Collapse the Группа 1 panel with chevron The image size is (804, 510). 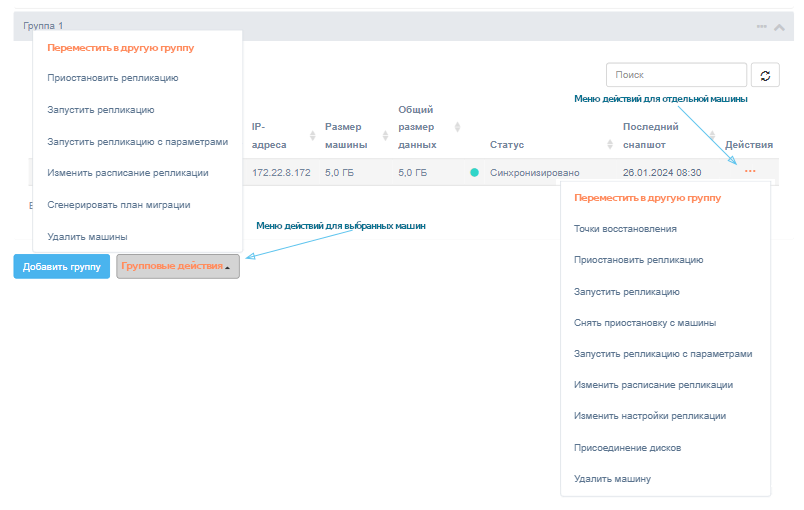pyautogui.click(x=780, y=26)
